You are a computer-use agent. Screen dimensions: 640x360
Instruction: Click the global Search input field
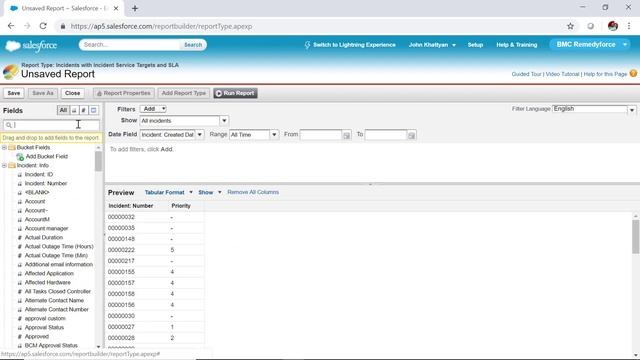click(x=130, y=45)
